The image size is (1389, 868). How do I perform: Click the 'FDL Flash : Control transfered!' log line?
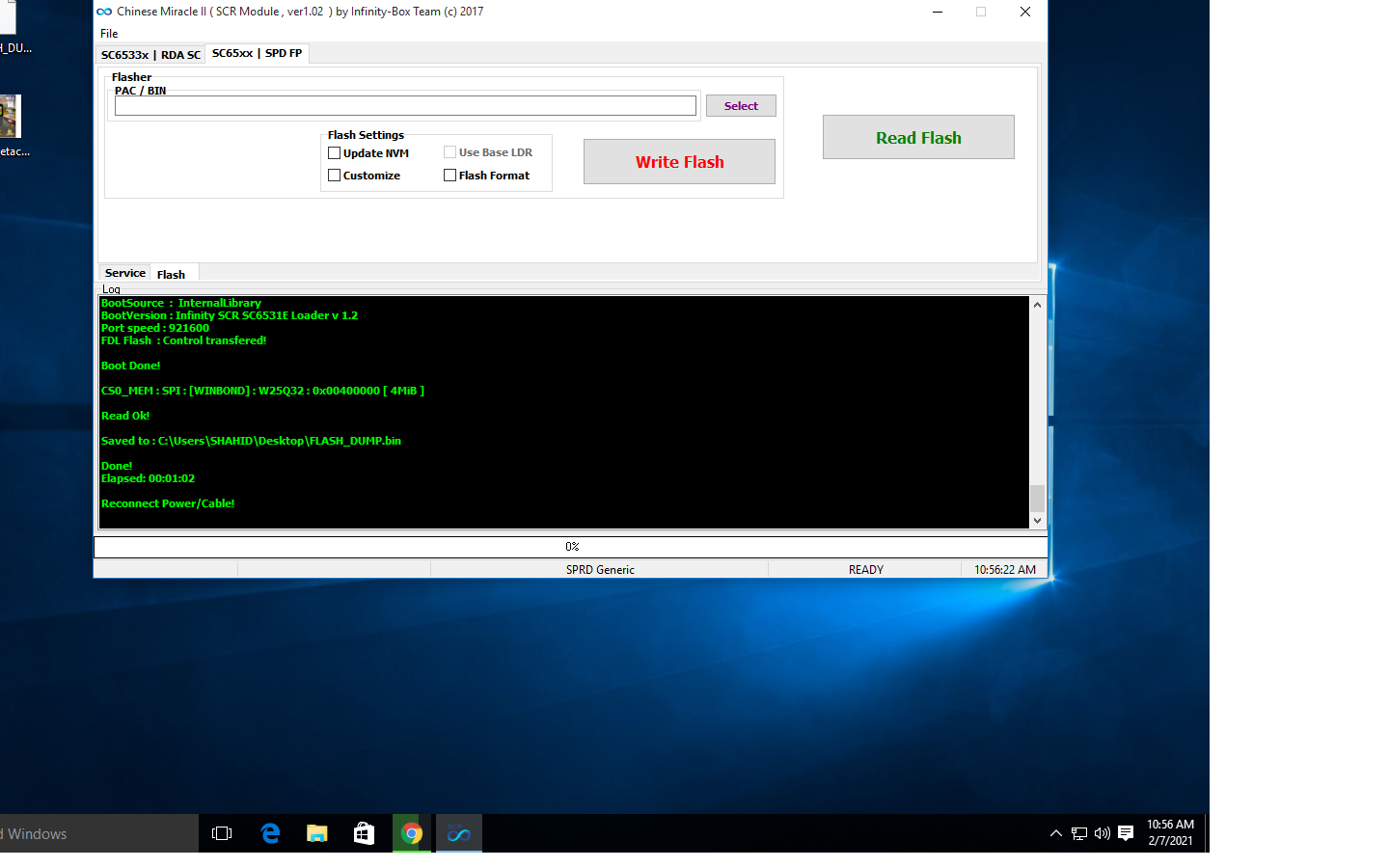pos(183,340)
